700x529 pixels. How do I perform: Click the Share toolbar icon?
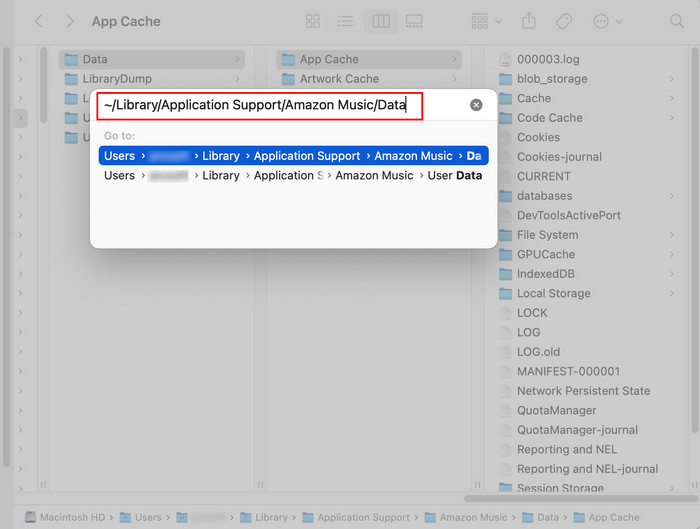tap(529, 21)
